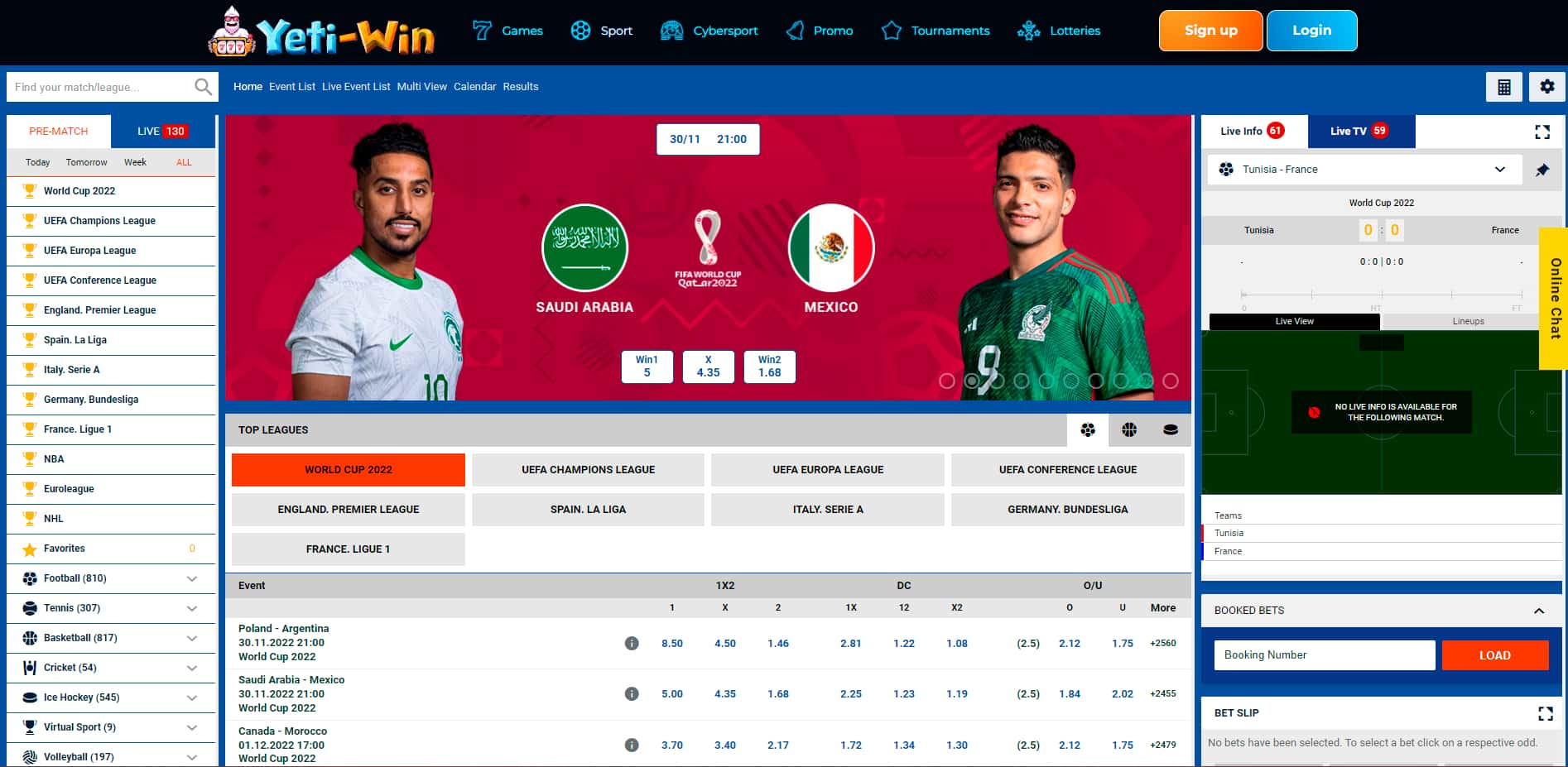Click the Login button
Image resolution: width=1568 pixels, height=767 pixels.
point(1312,31)
